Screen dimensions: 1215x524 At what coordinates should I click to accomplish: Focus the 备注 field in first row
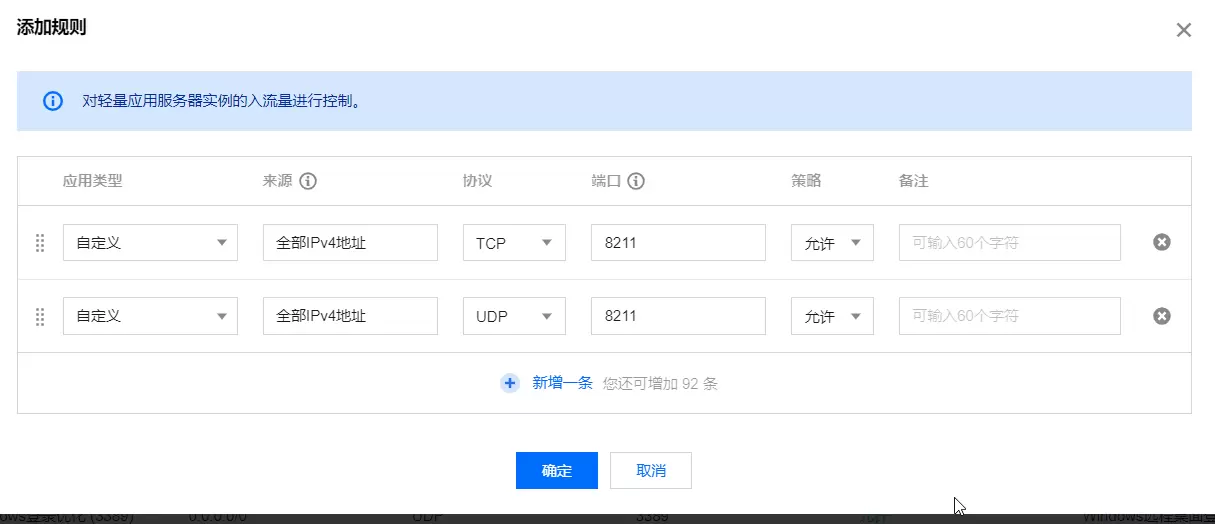coord(1010,243)
